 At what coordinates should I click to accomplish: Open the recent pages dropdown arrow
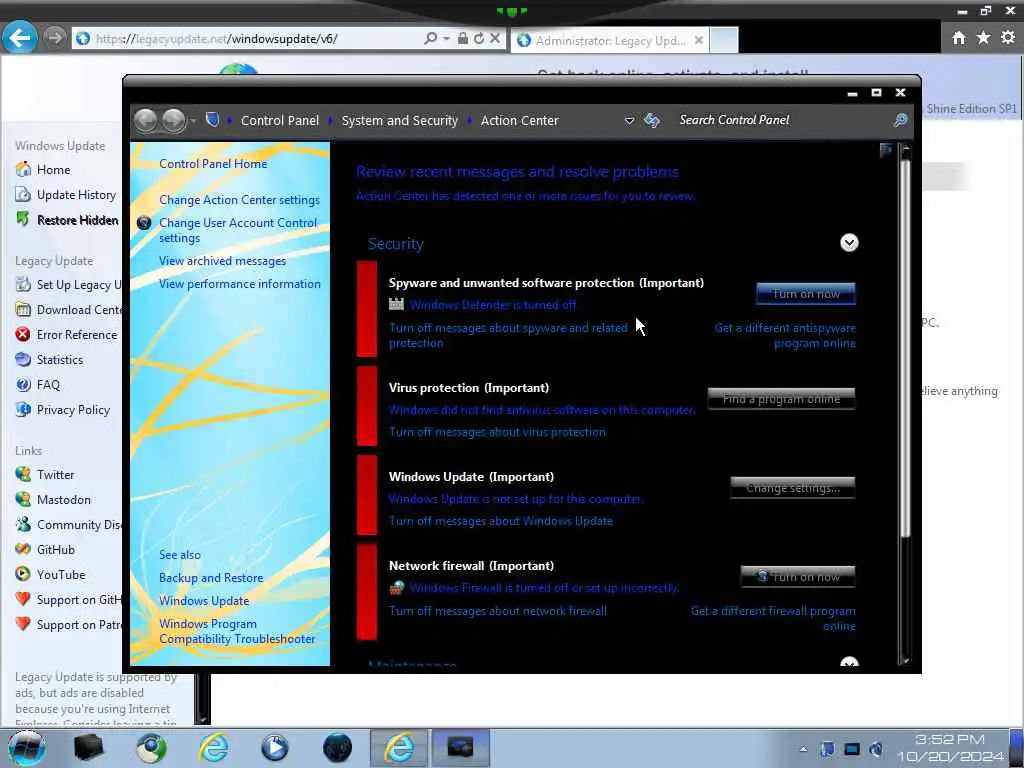coord(193,121)
